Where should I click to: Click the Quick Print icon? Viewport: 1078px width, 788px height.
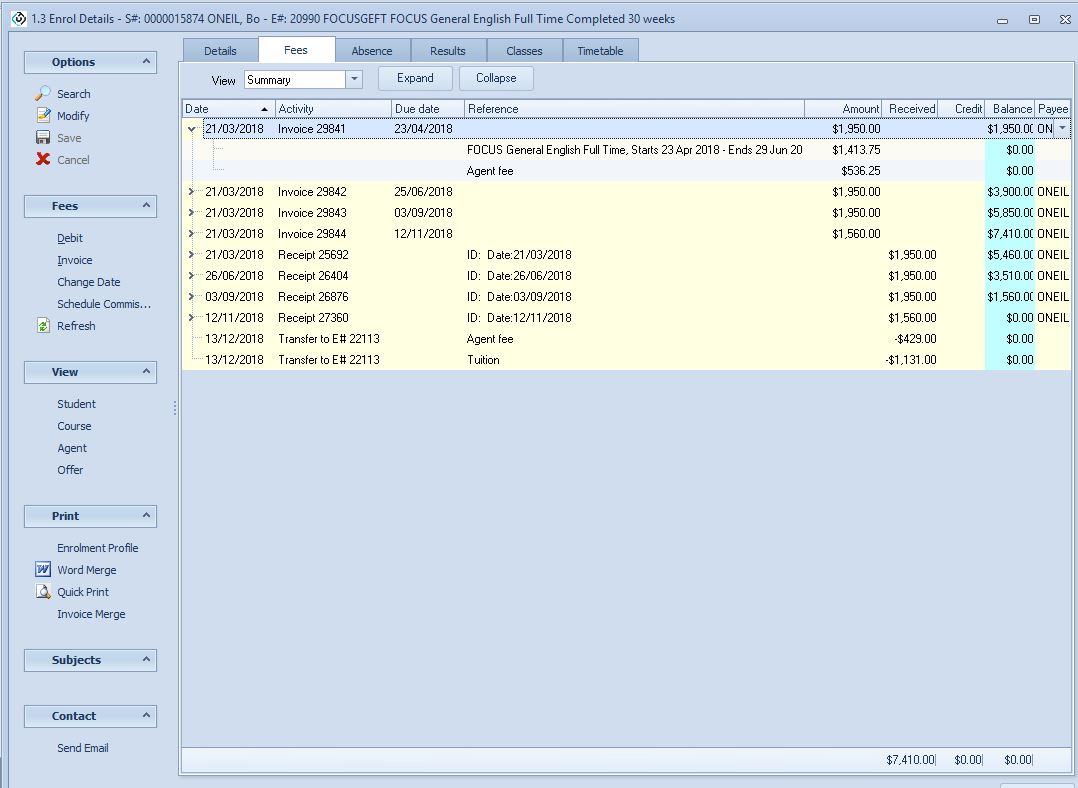click(x=43, y=591)
